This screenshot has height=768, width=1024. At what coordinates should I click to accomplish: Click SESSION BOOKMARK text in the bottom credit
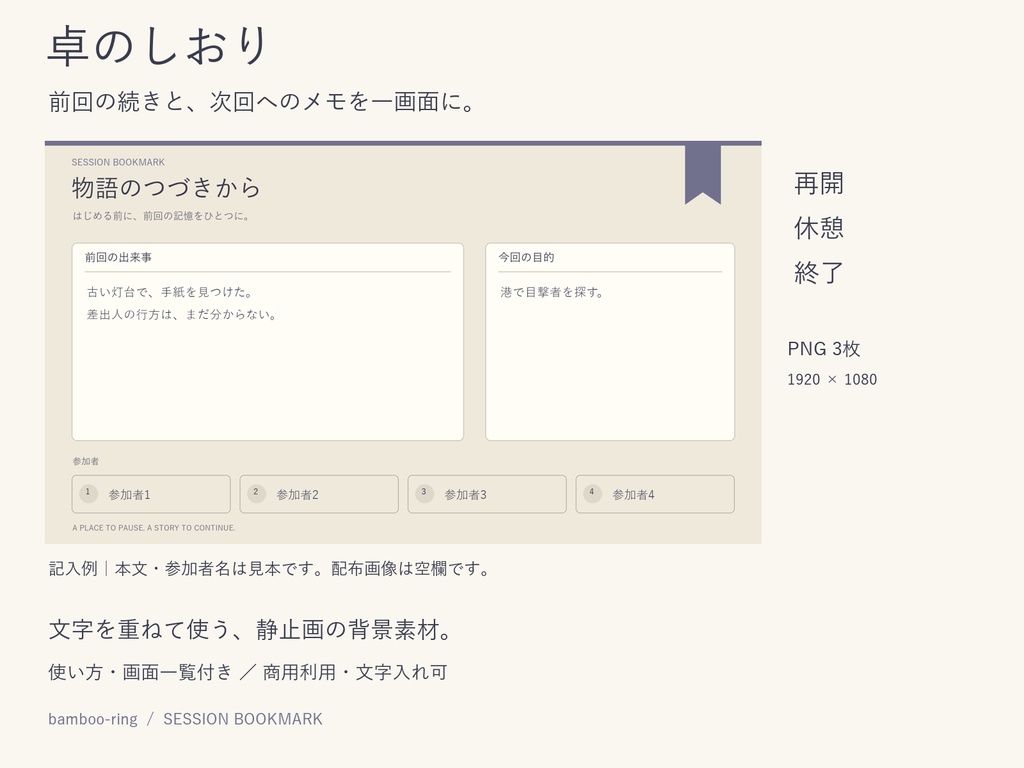pos(243,719)
